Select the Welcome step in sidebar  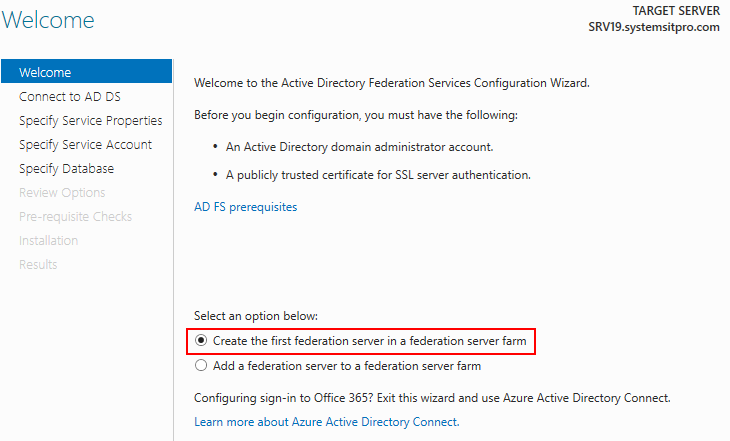click(x=45, y=72)
